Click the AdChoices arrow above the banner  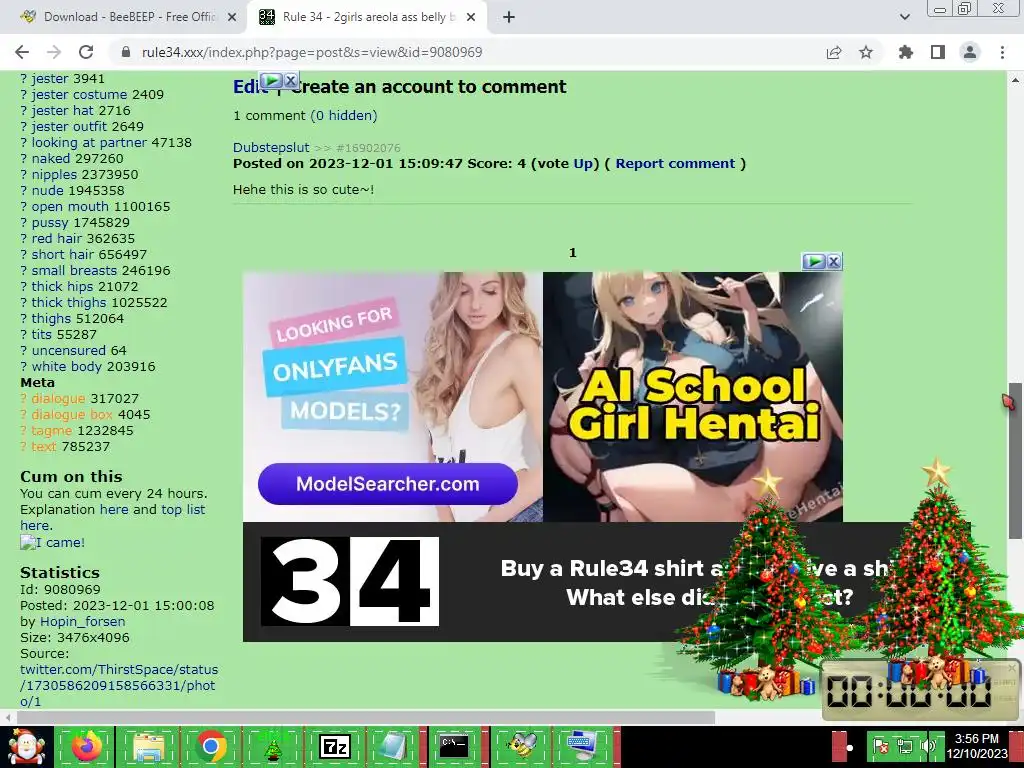pos(814,261)
